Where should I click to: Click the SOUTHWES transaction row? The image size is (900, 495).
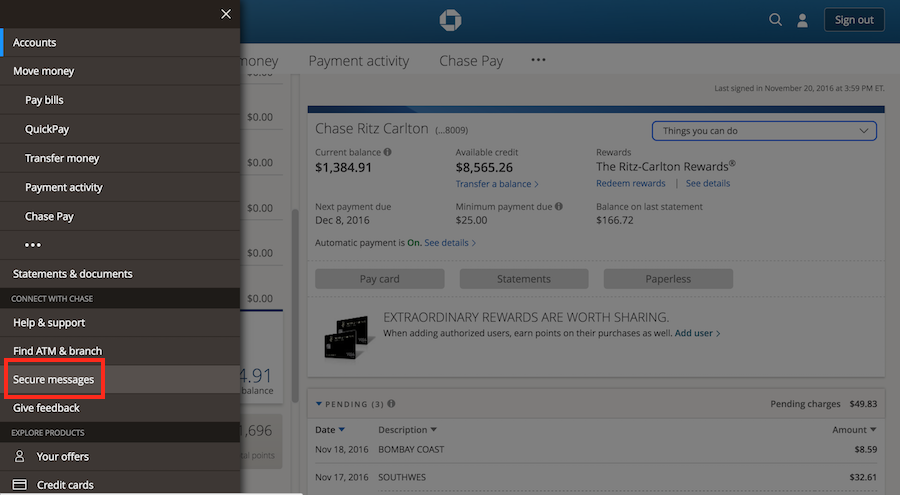pyautogui.click(x=596, y=477)
